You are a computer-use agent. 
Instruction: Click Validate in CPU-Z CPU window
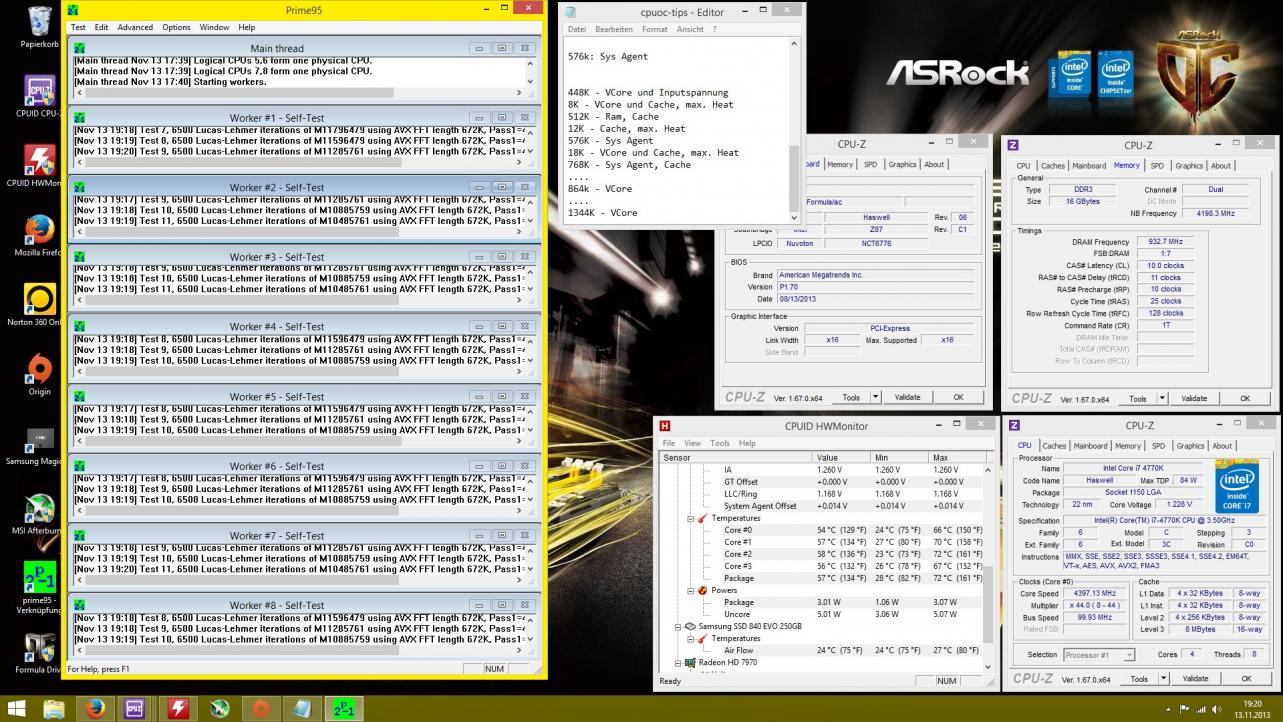pos(1195,678)
